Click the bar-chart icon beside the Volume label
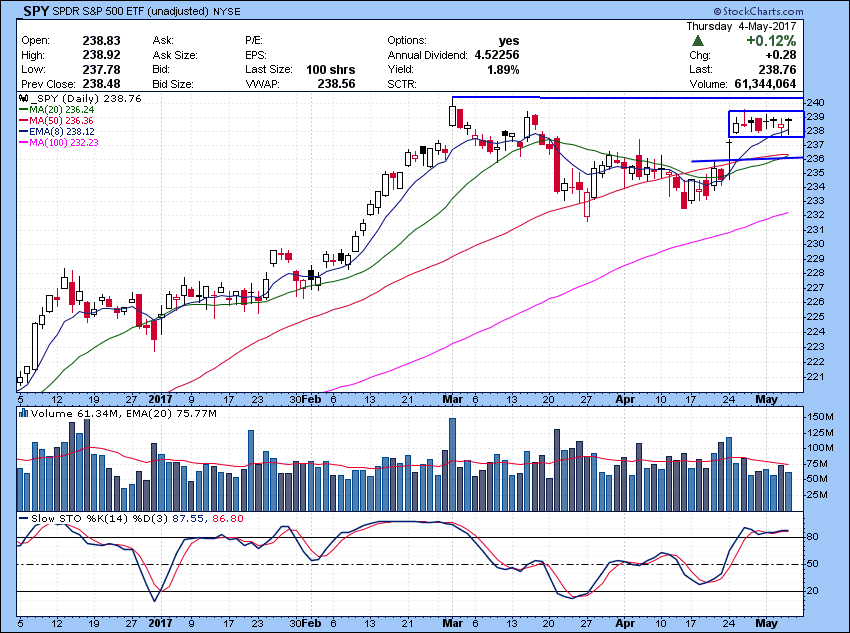This screenshot has width=850, height=633. pyautogui.click(x=23, y=414)
